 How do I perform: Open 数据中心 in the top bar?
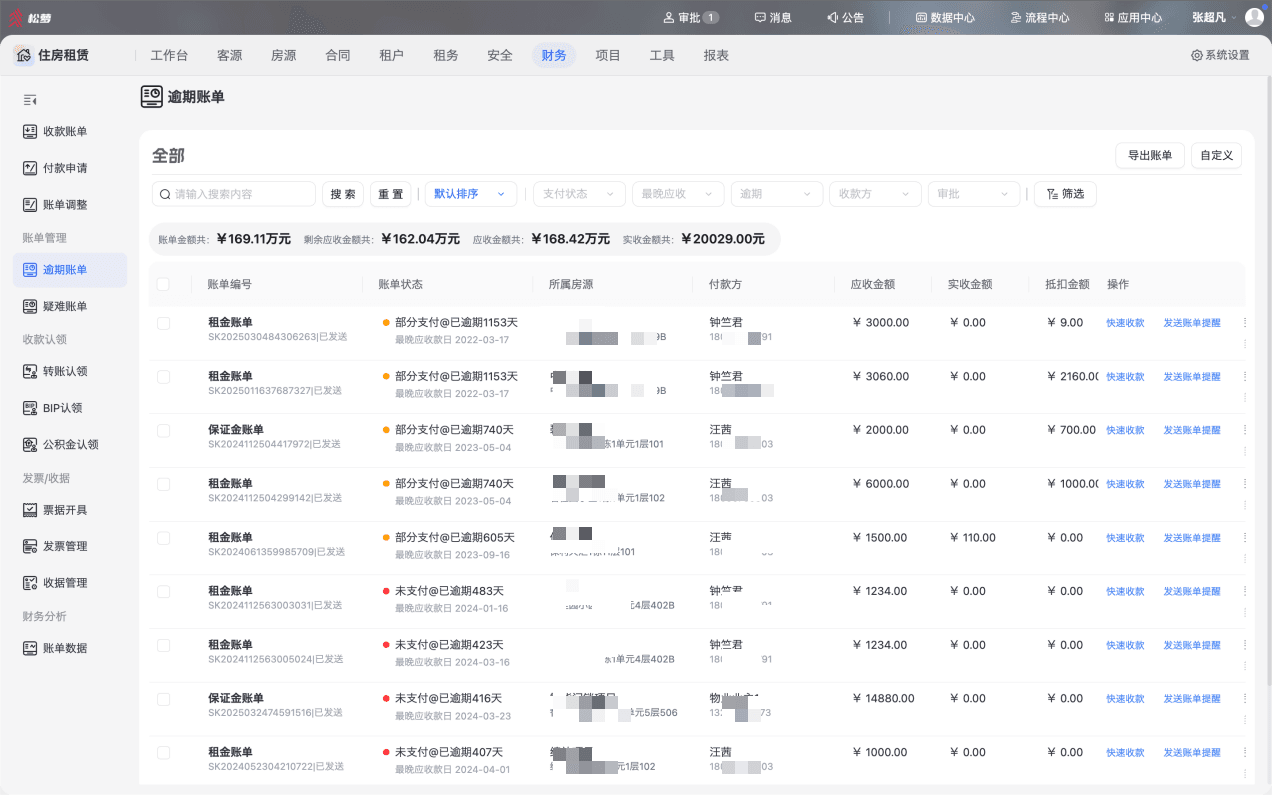(x=944, y=18)
